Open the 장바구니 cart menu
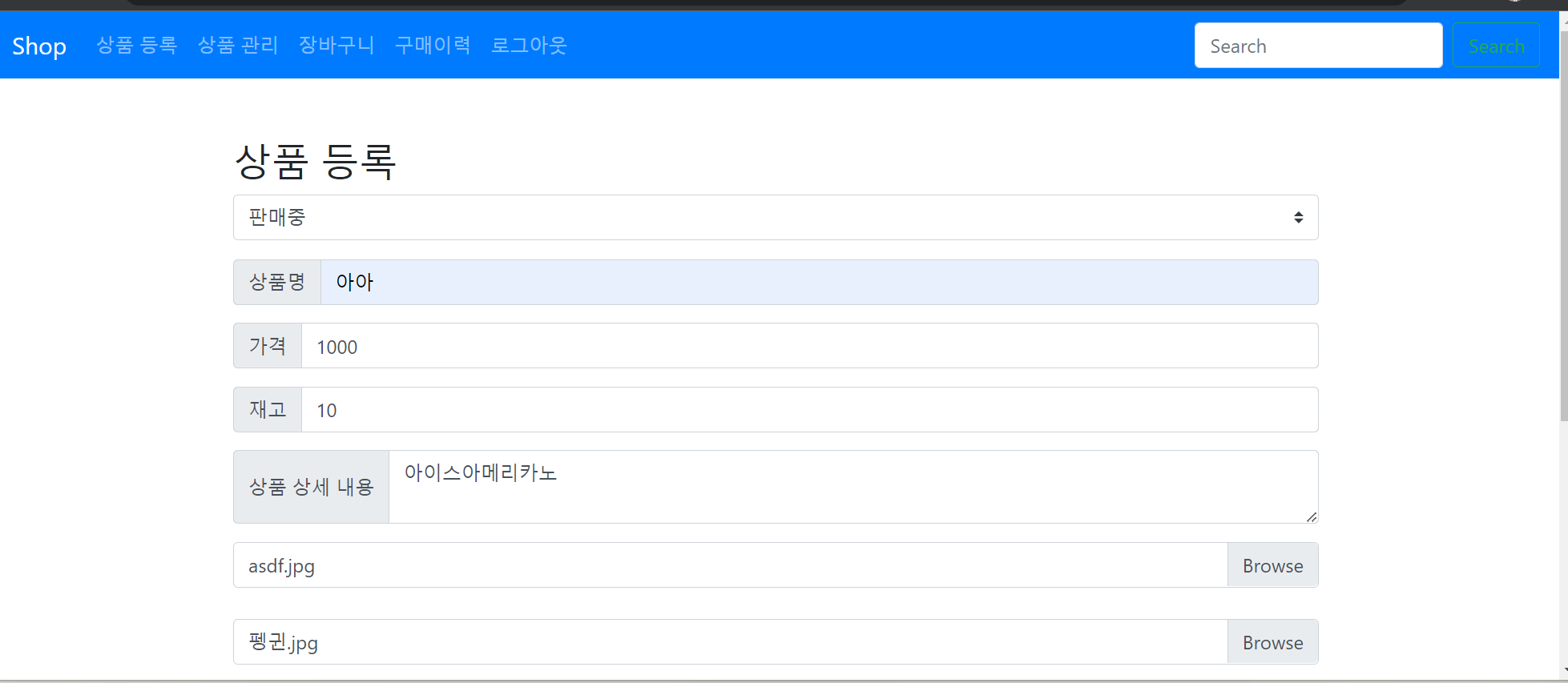The height and width of the screenshot is (683, 1568). click(337, 46)
